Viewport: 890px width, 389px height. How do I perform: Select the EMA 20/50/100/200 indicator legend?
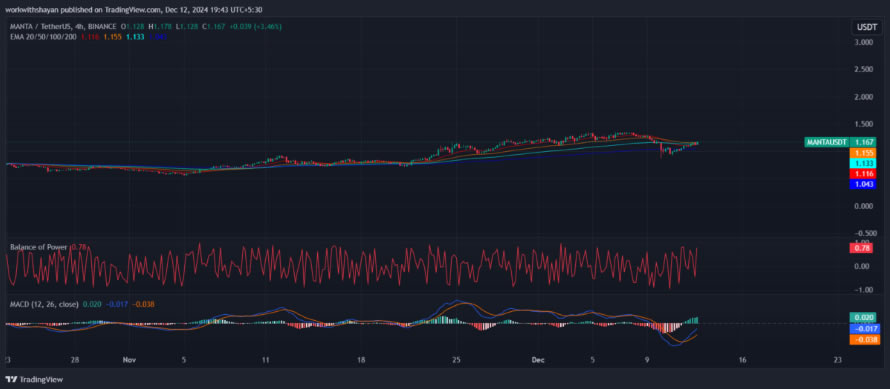pos(43,36)
